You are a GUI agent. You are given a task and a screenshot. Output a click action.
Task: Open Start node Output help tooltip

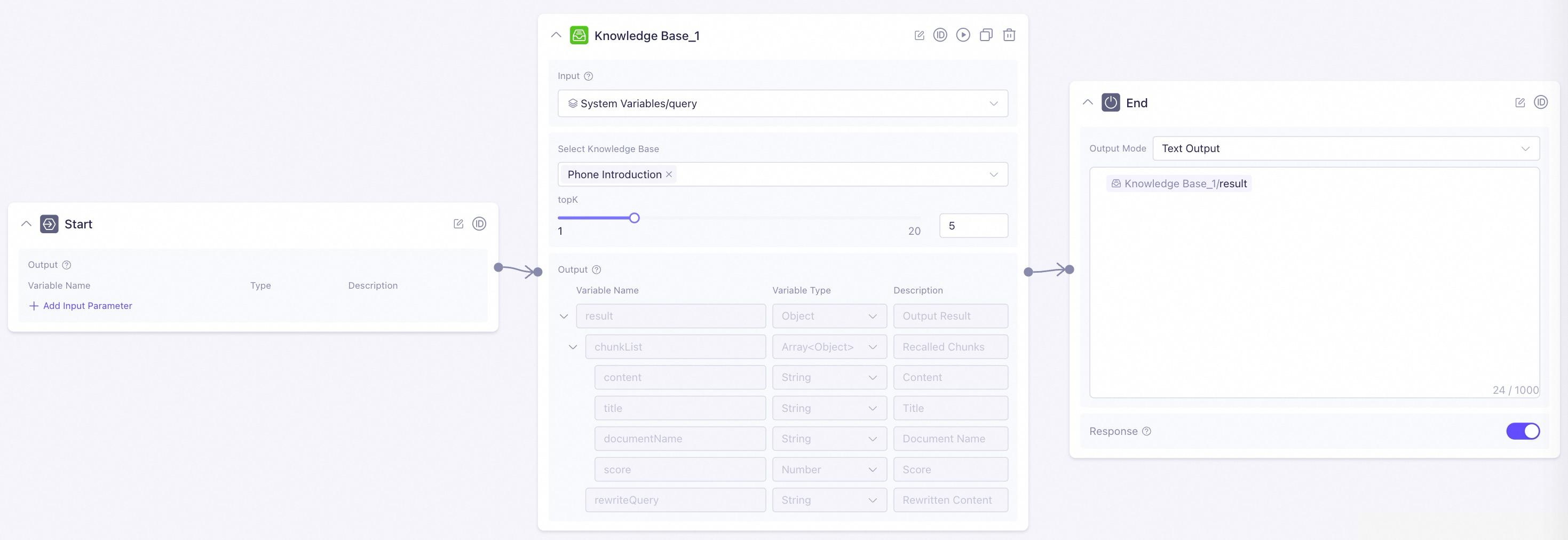click(x=67, y=265)
